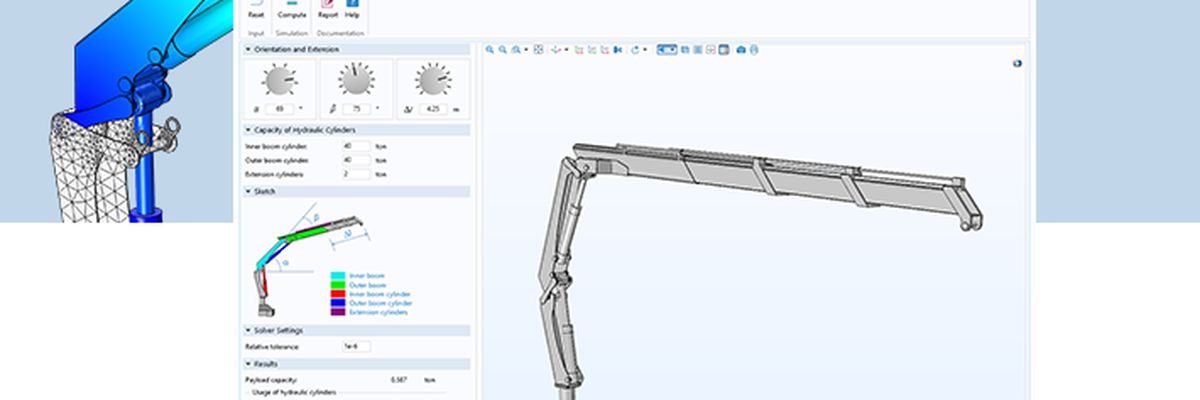Screen dimensions: 1200x400
Task: Collapse the Solver Settings section
Action: (248, 330)
